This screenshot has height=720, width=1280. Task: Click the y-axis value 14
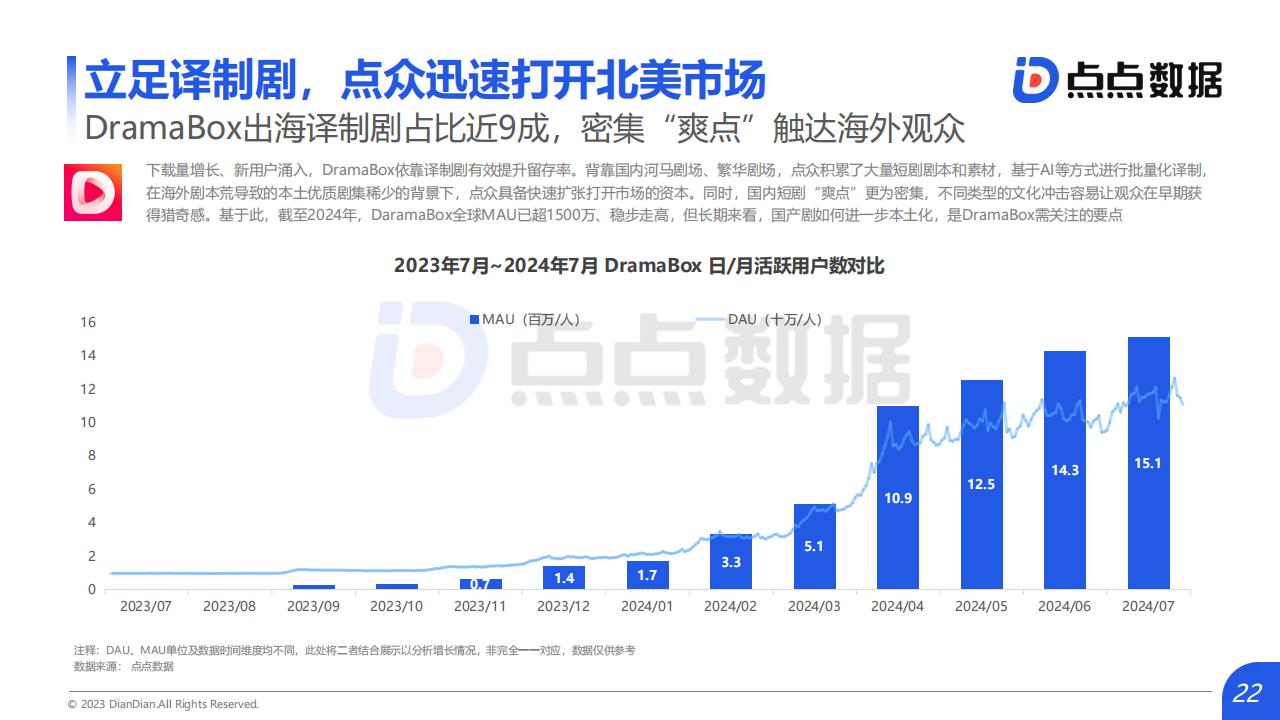pyautogui.click(x=87, y=355)
